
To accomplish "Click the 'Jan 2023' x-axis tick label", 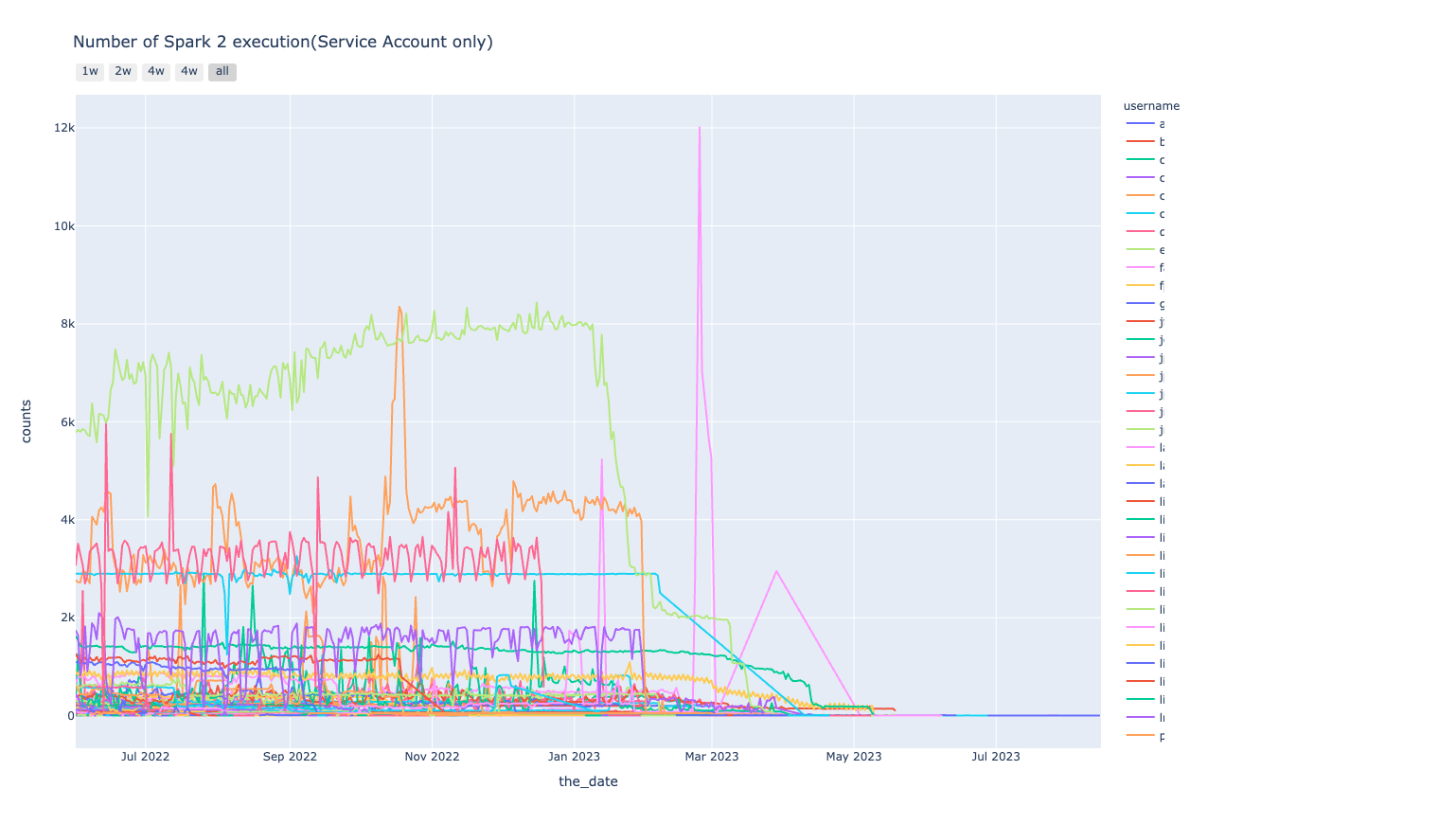I will pyautogui.click(x=574, y=757).
